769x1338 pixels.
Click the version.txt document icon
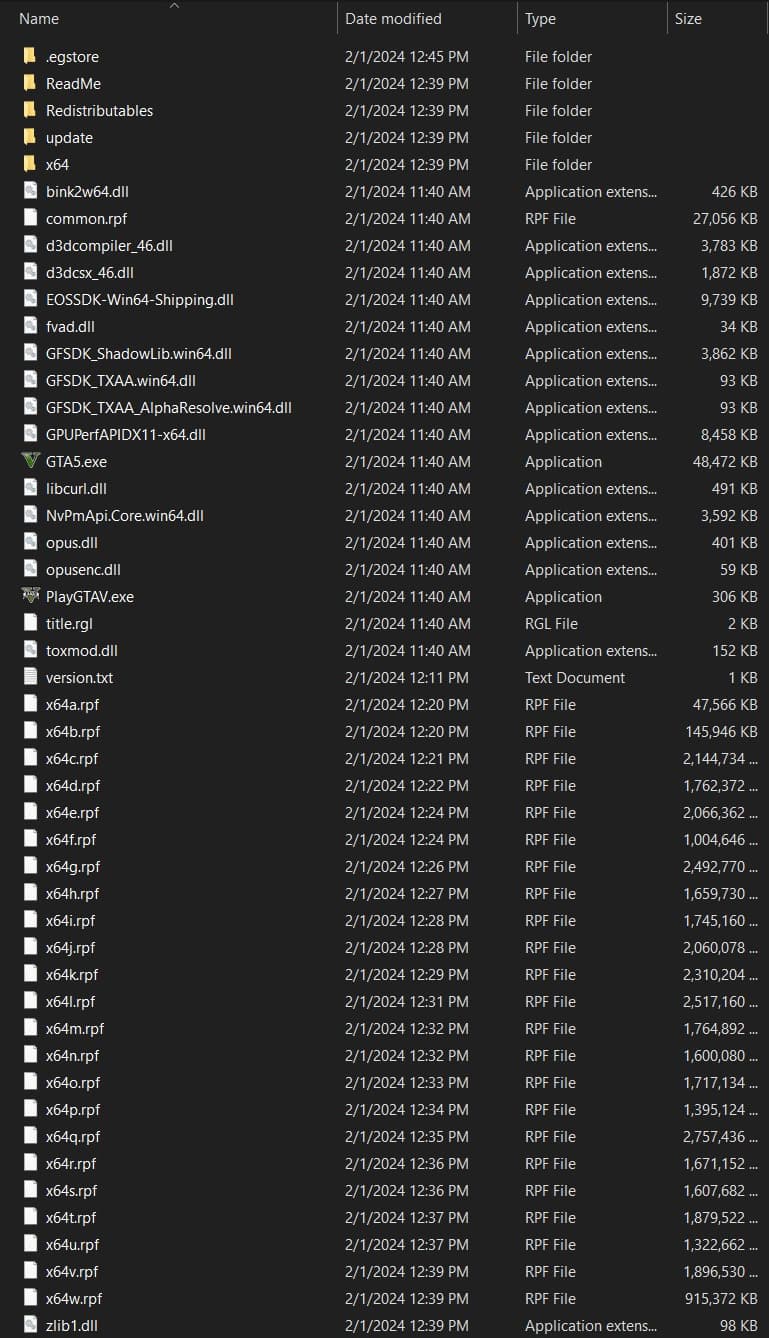(x=30, y=677)
